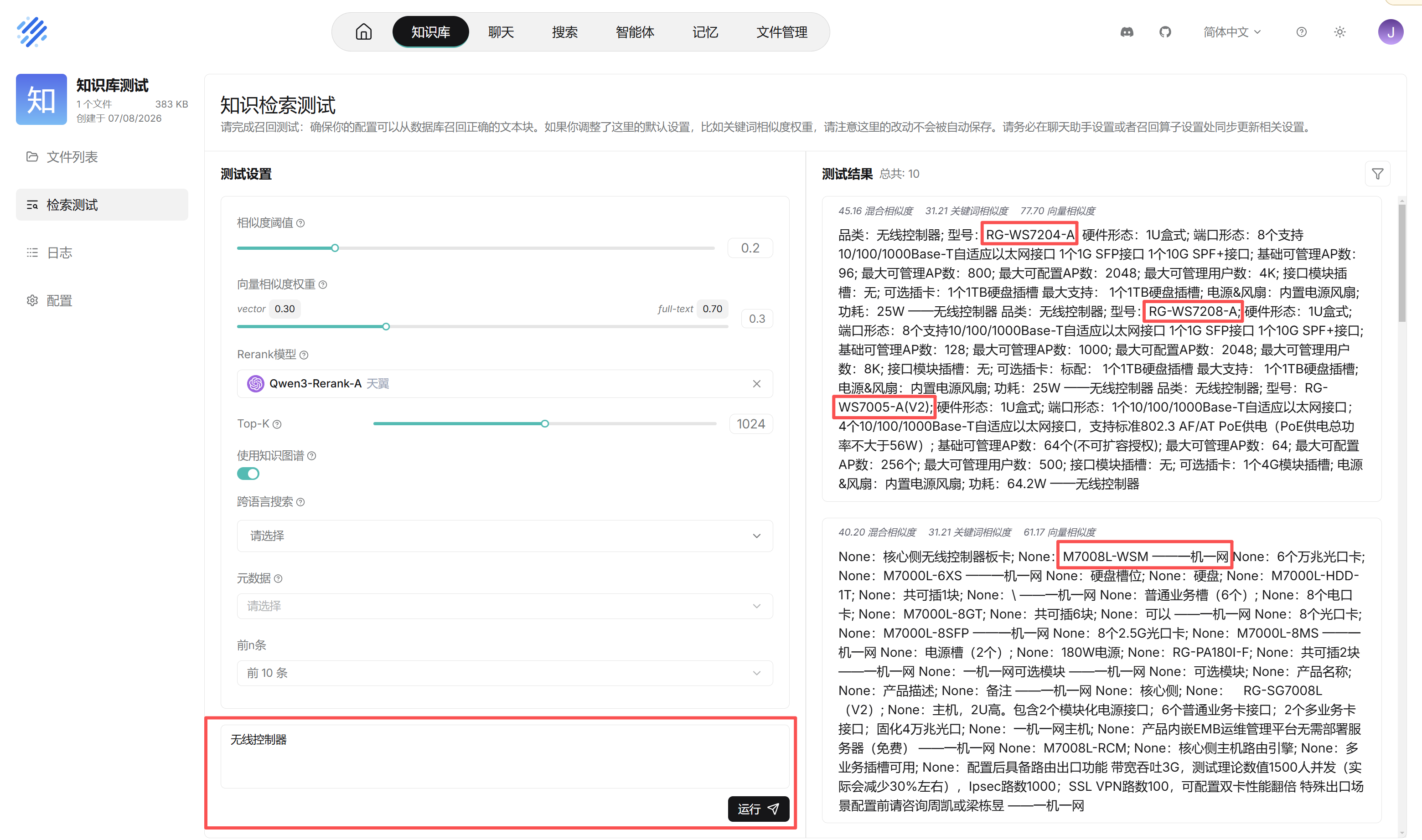1422x840 pixels.
Task: Switch to the 知识库 tab
Action: 430,32
